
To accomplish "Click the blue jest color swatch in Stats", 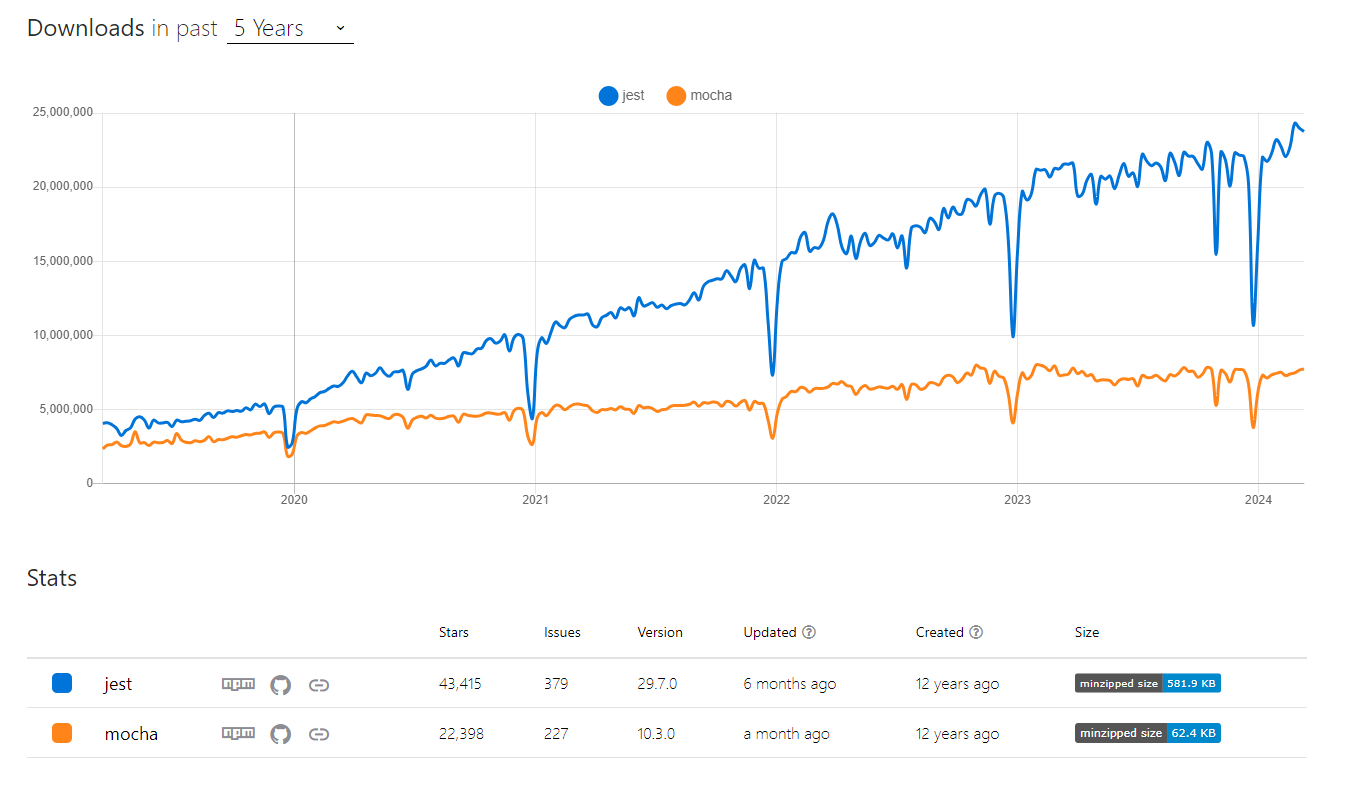I will point(62,684).
